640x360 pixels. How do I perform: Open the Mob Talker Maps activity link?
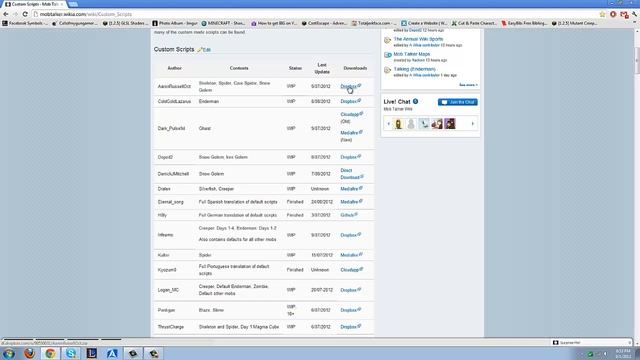point(411,54)
